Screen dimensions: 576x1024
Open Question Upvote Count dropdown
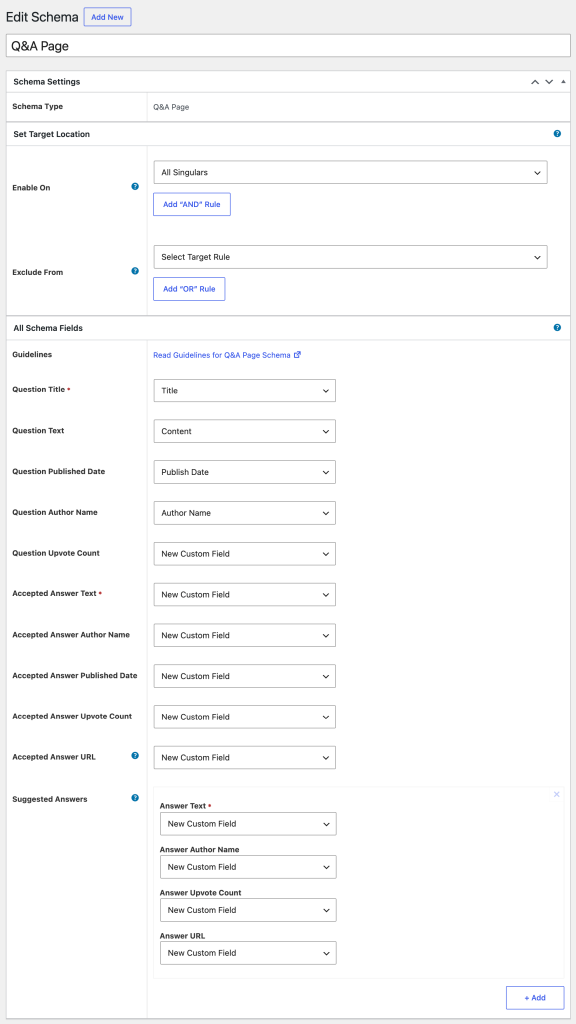(245, 554)
